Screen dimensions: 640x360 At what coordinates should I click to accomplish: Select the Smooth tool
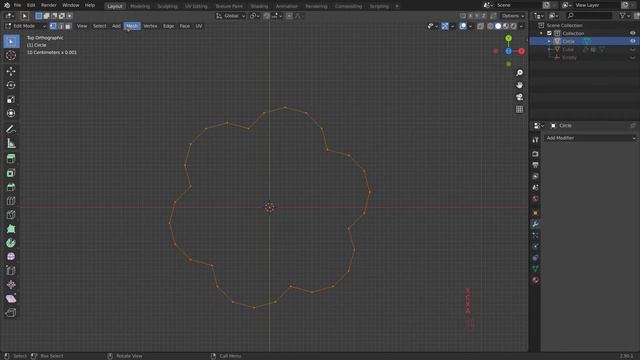click(11, 257)
